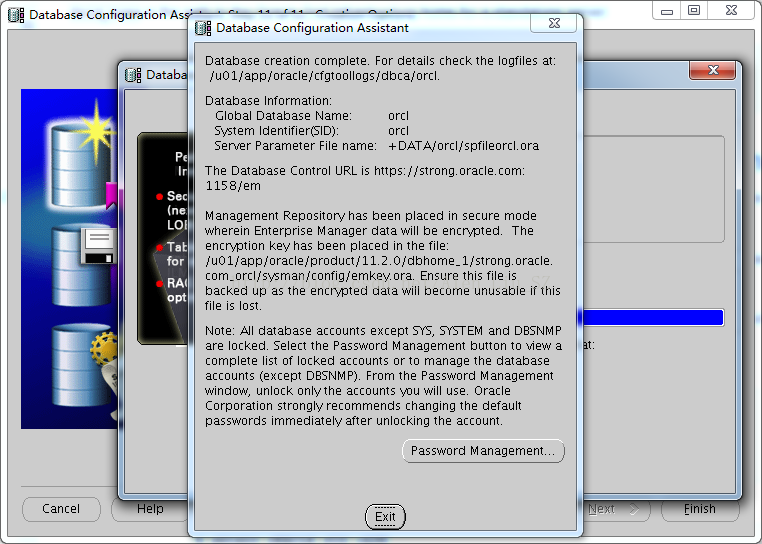Close the front Database Configuration Assistant dialog
The width and height of the screenshot is (762, 544).
click(554, 23)
